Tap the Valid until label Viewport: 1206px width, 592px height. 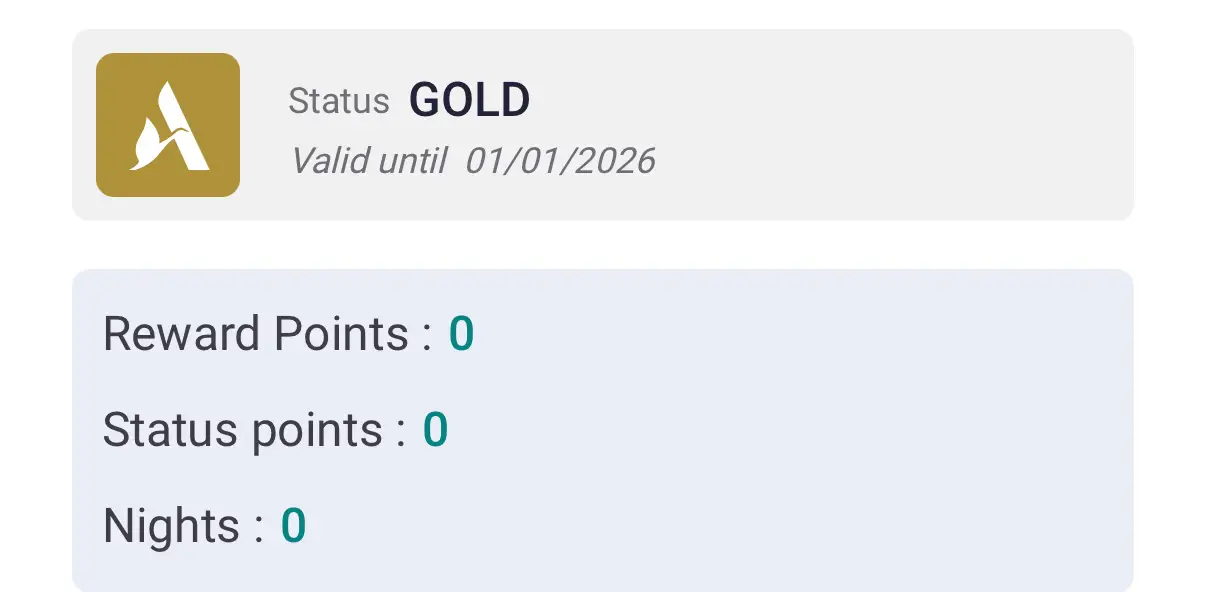click(368, 160)
